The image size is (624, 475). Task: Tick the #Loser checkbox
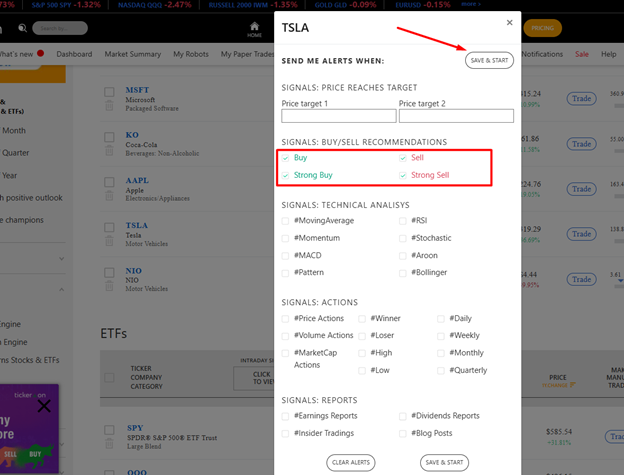(x=362, y=336)
